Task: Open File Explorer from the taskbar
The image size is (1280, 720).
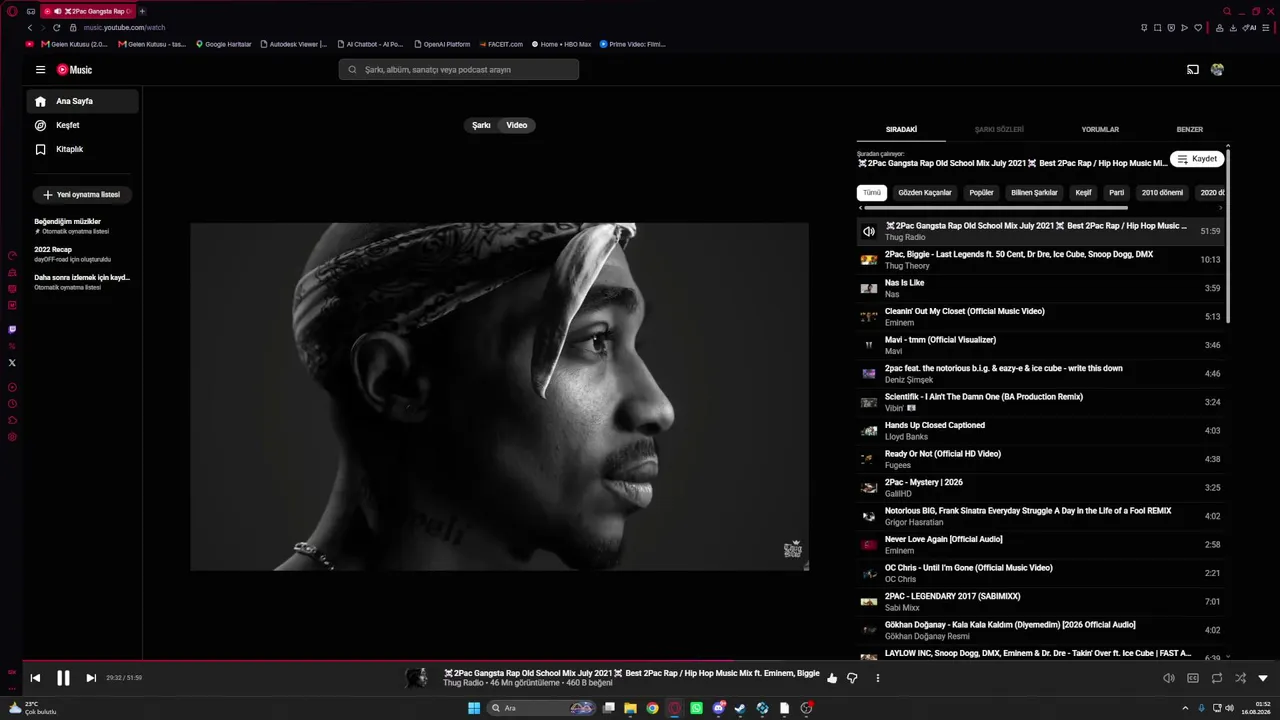Action: [630, 708]
